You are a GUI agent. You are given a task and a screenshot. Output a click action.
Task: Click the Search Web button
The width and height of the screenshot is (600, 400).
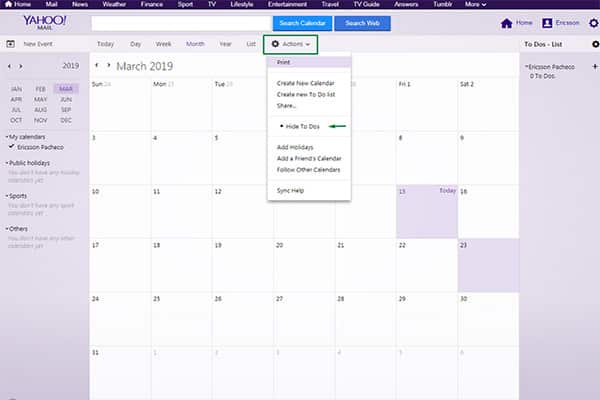362,23
